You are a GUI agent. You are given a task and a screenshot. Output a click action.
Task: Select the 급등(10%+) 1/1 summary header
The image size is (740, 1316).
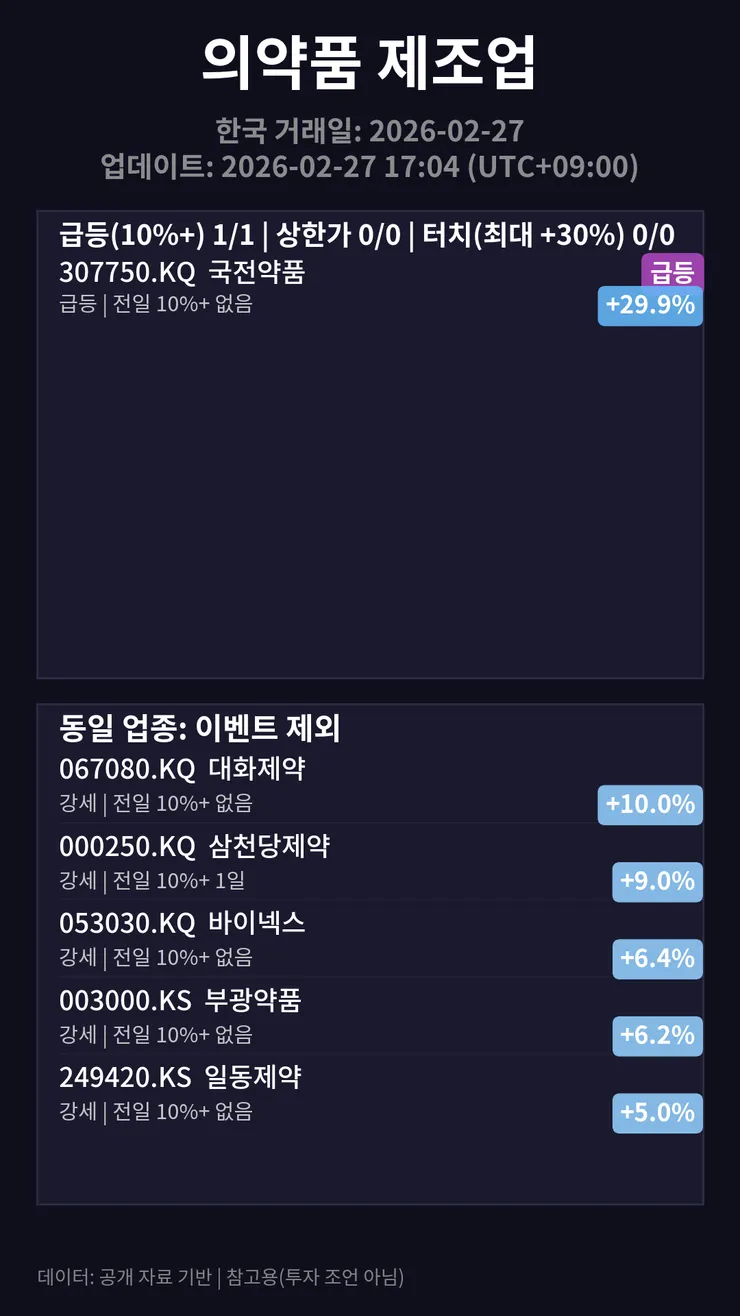pos(367,236)
